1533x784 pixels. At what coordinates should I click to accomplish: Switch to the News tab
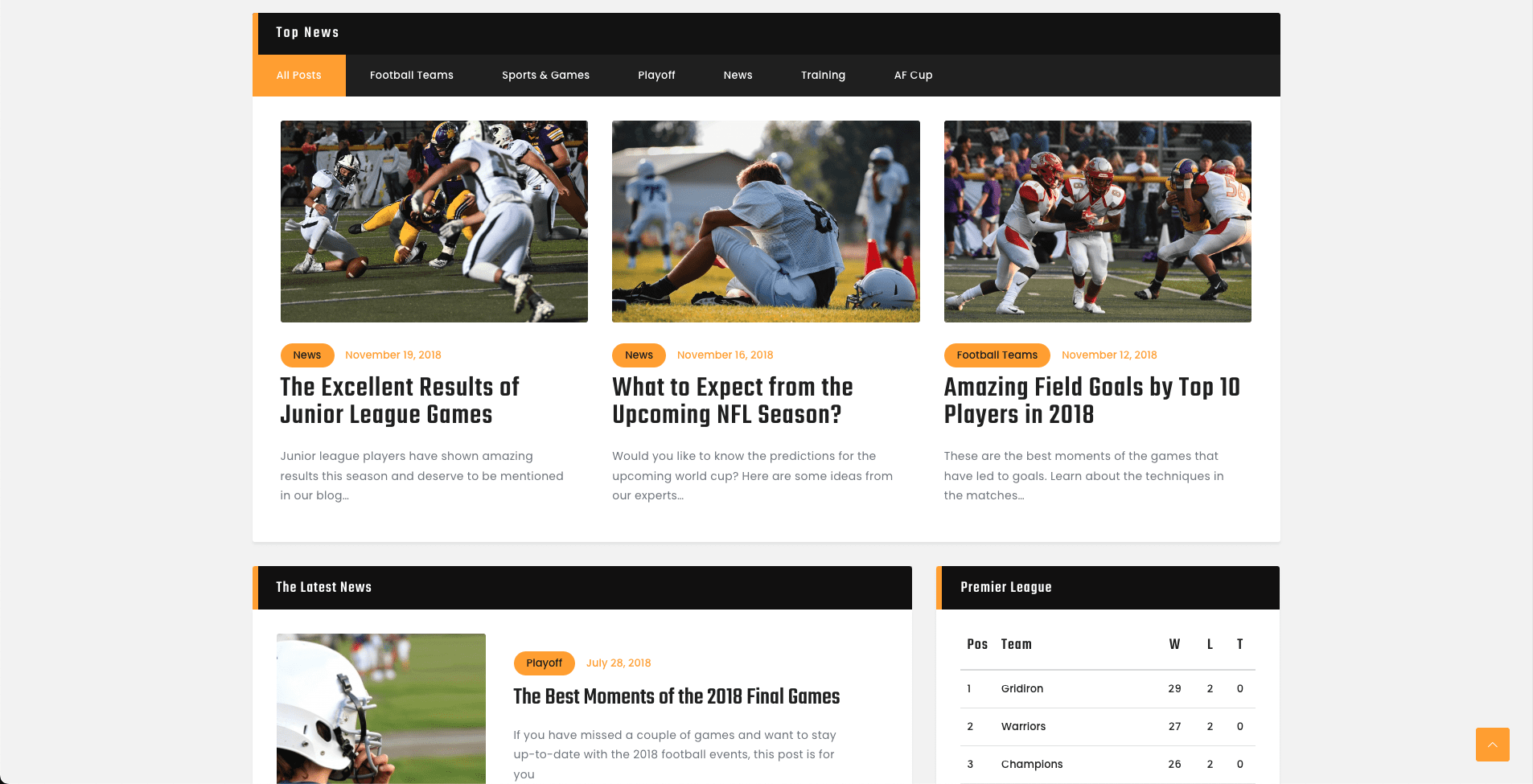738,76
